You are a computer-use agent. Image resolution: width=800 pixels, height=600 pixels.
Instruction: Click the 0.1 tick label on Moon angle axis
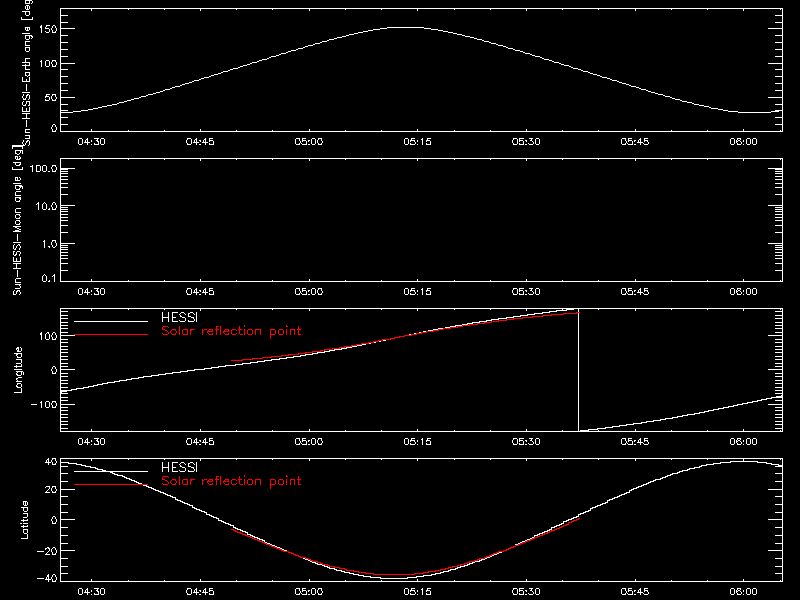[49, 278]
